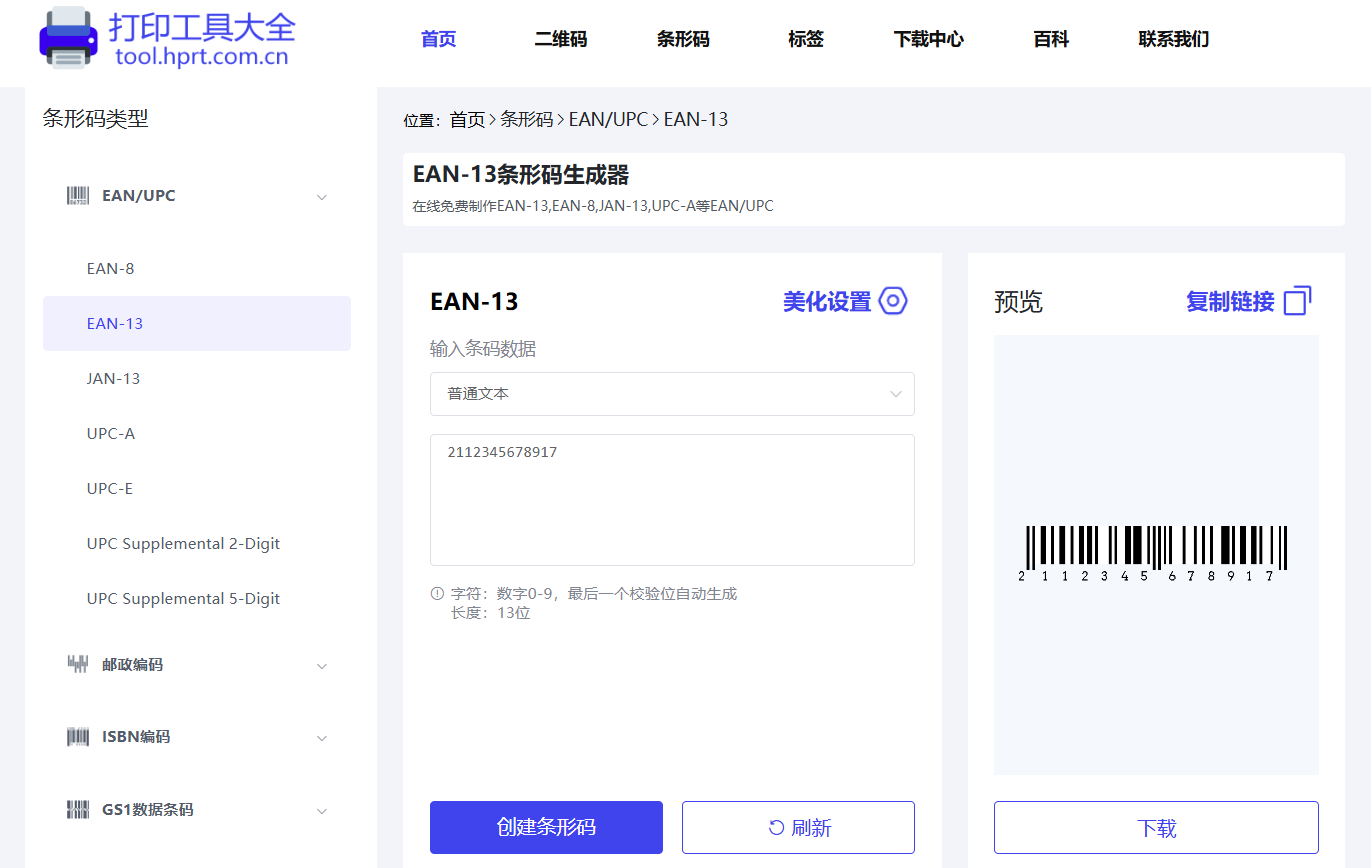
Task: Click the 输入条码数据 label
Action: click(483, 349)
